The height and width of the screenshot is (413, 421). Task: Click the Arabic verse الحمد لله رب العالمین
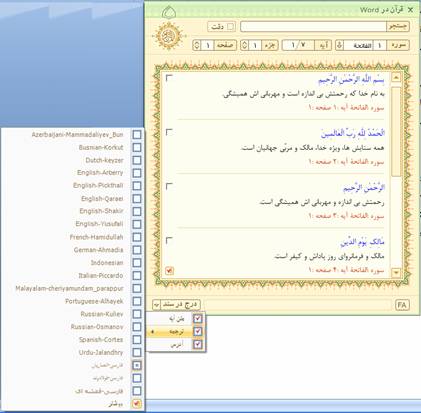(x=353, y=134)
